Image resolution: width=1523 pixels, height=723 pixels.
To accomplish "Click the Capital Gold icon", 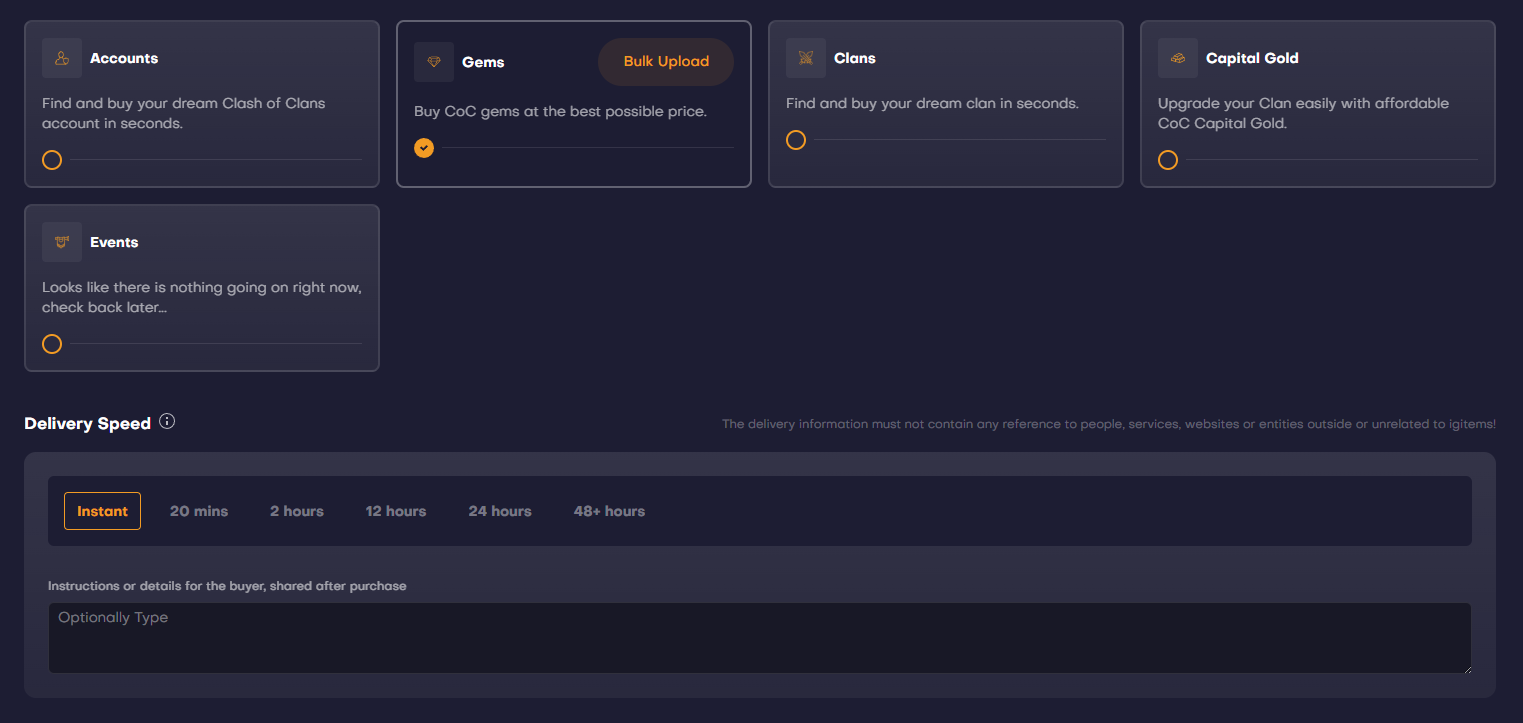I will (1178, 58).
